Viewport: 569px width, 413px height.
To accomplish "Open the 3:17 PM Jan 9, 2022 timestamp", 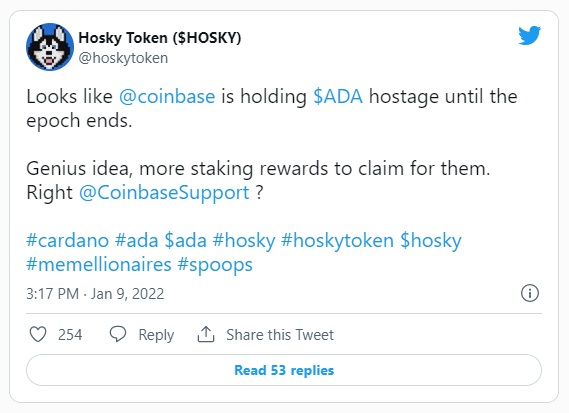I will (95, 294).
